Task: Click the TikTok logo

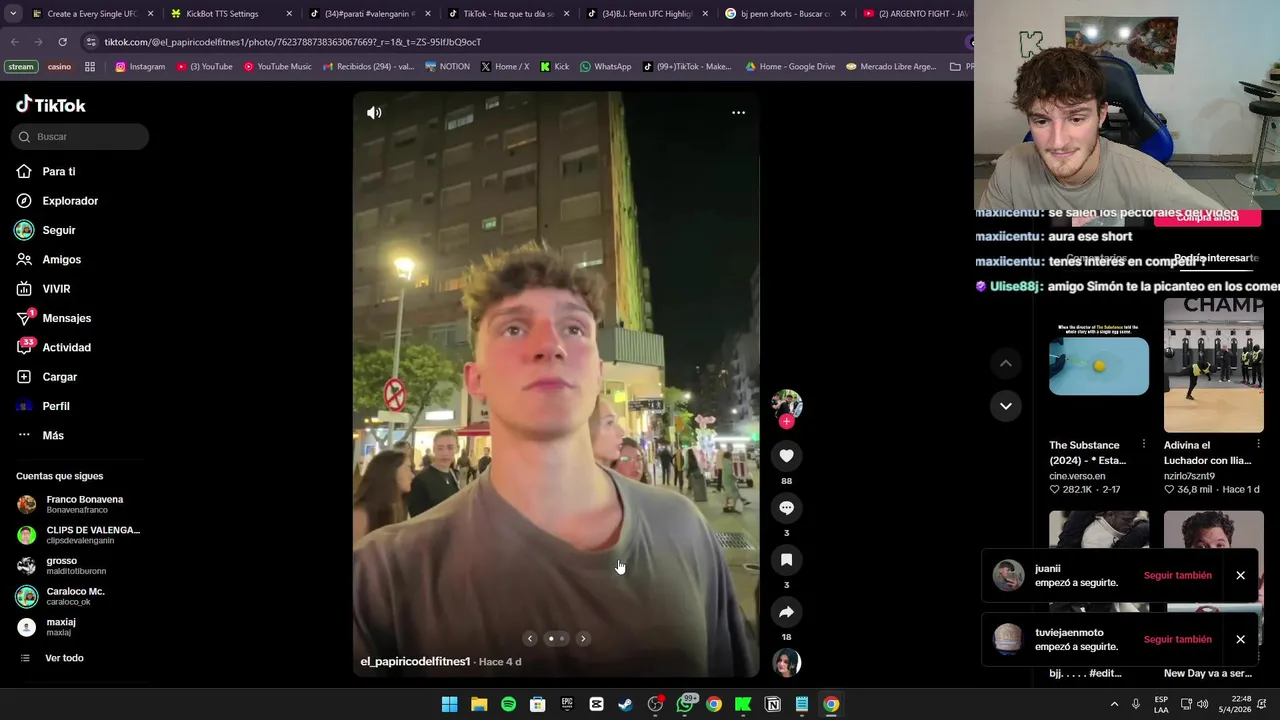Action: point(51,105)
